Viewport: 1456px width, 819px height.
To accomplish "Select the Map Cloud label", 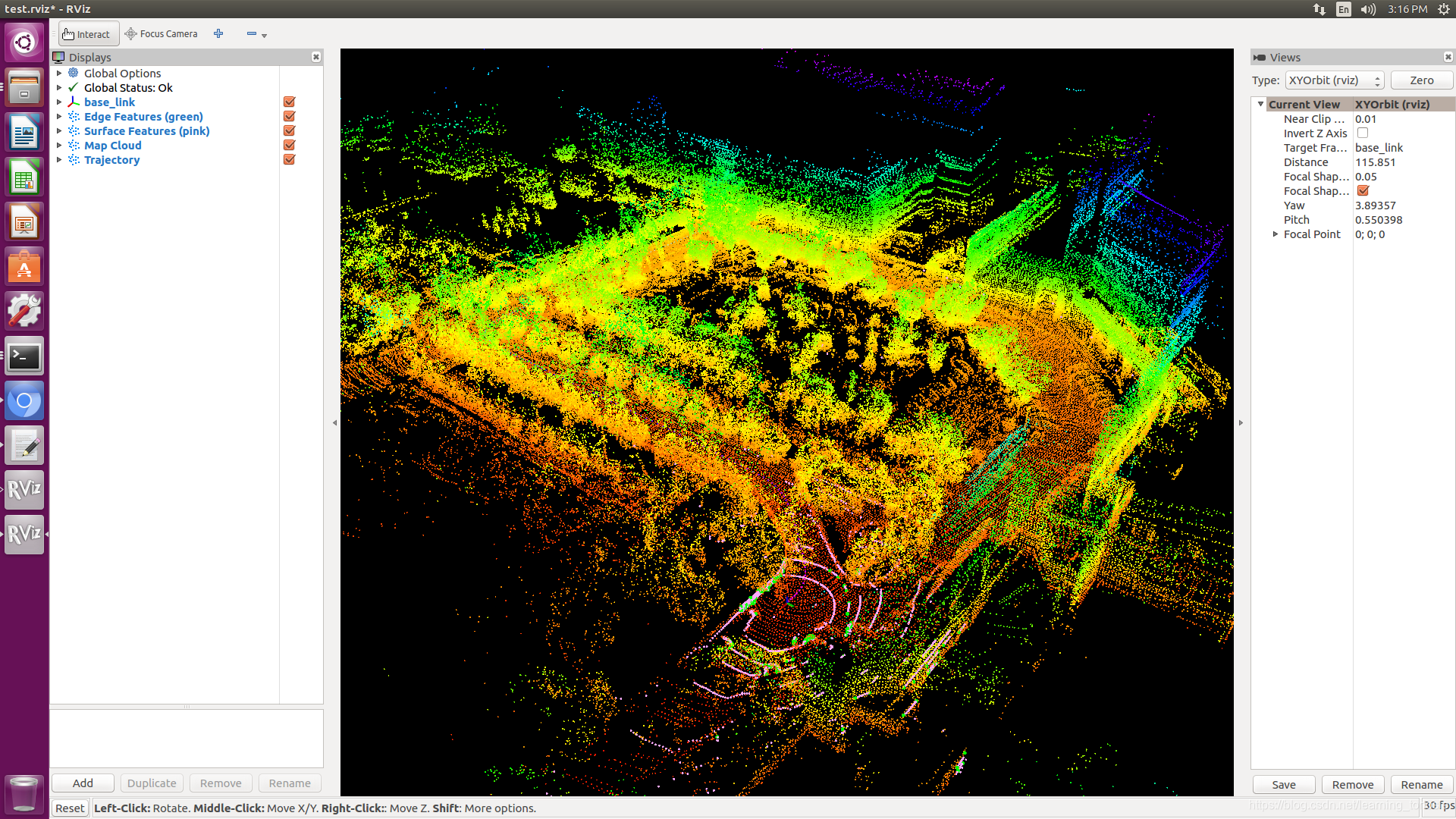I will (x=113, y=146).
